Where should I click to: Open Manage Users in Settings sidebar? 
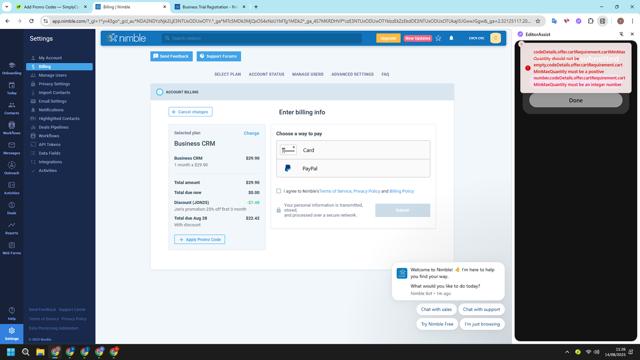[x=52, y=75]
